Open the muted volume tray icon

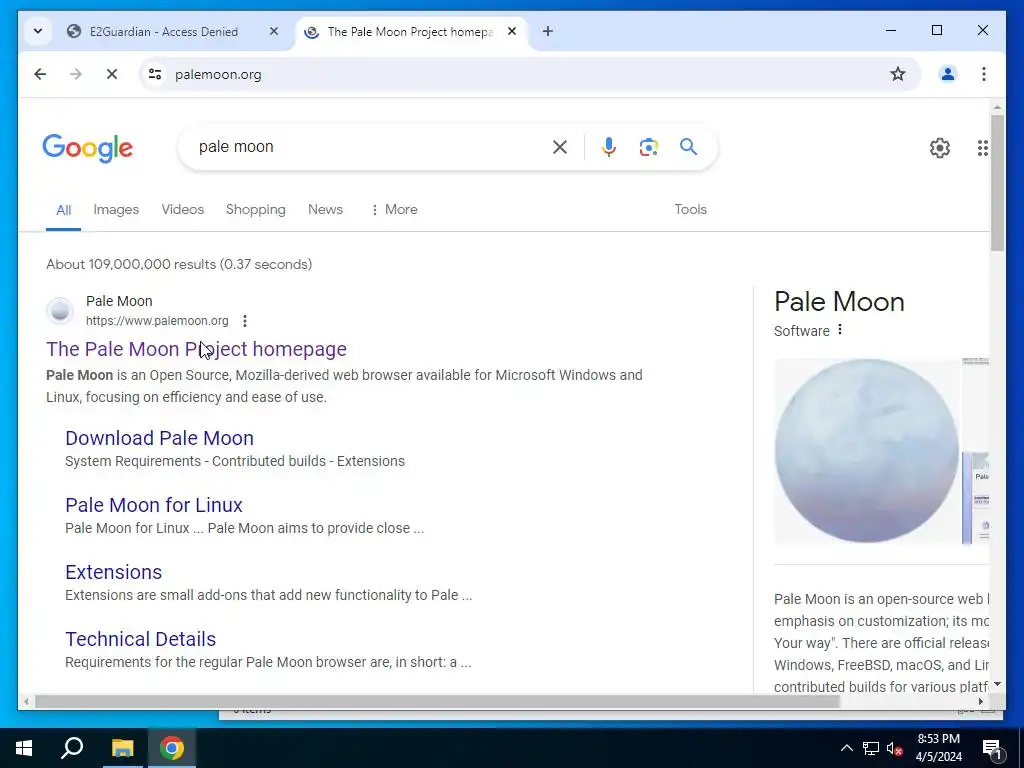[x=895, y=748]
